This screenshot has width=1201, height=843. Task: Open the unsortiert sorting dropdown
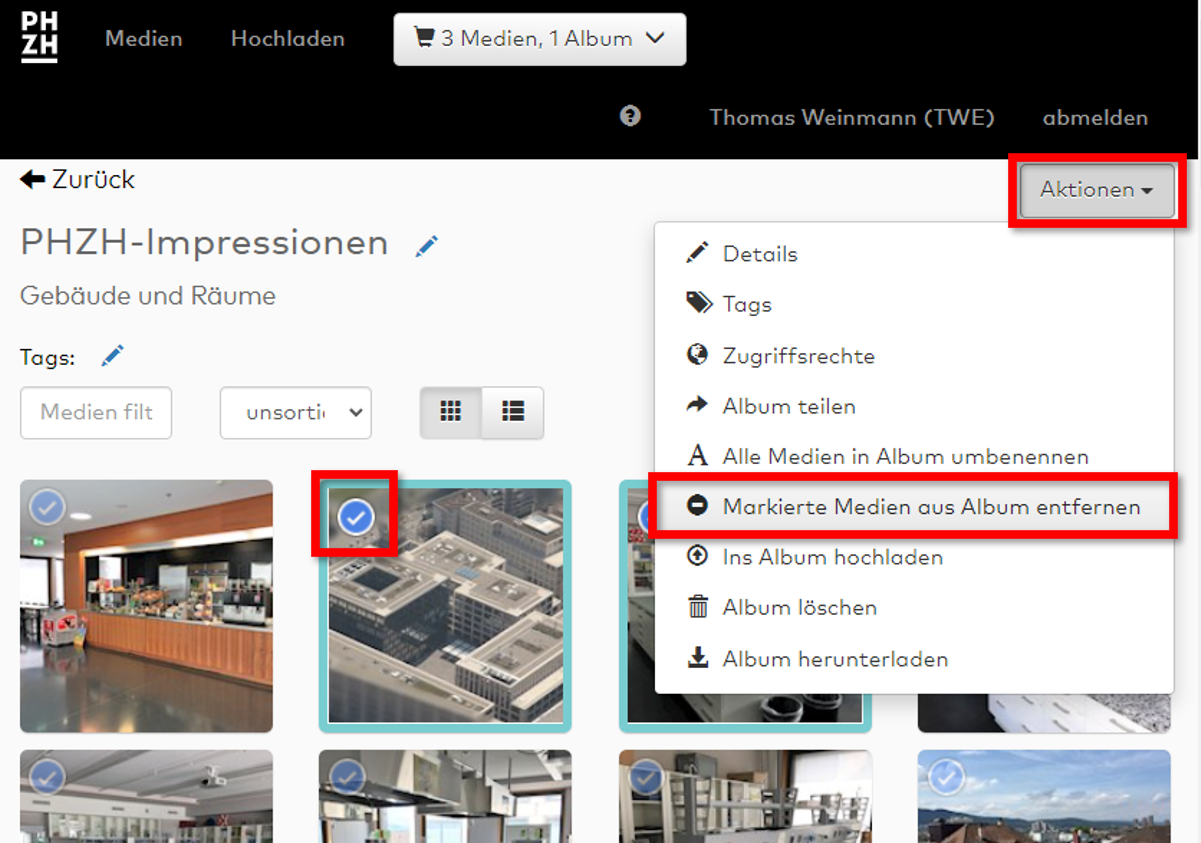pos(296,412)
